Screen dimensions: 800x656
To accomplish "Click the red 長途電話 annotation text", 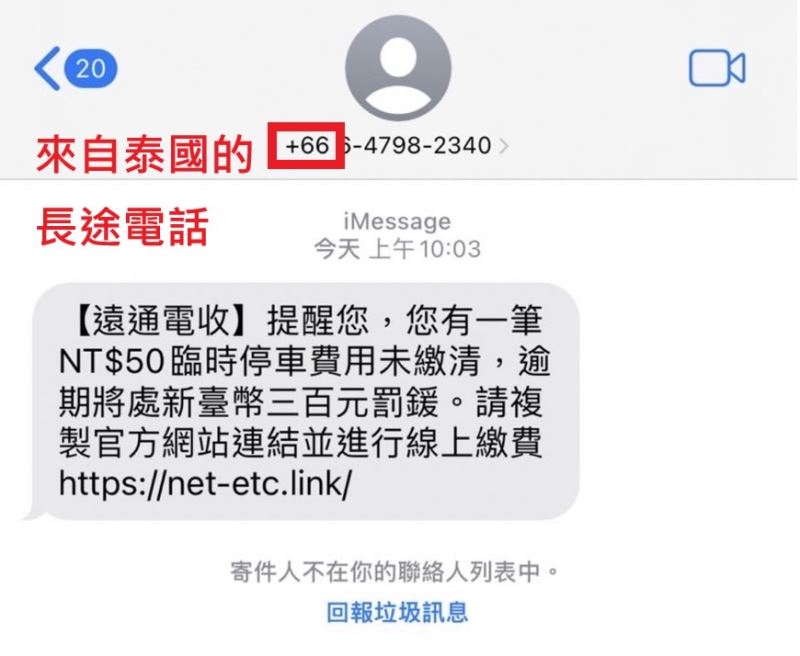I will [123, 227].
